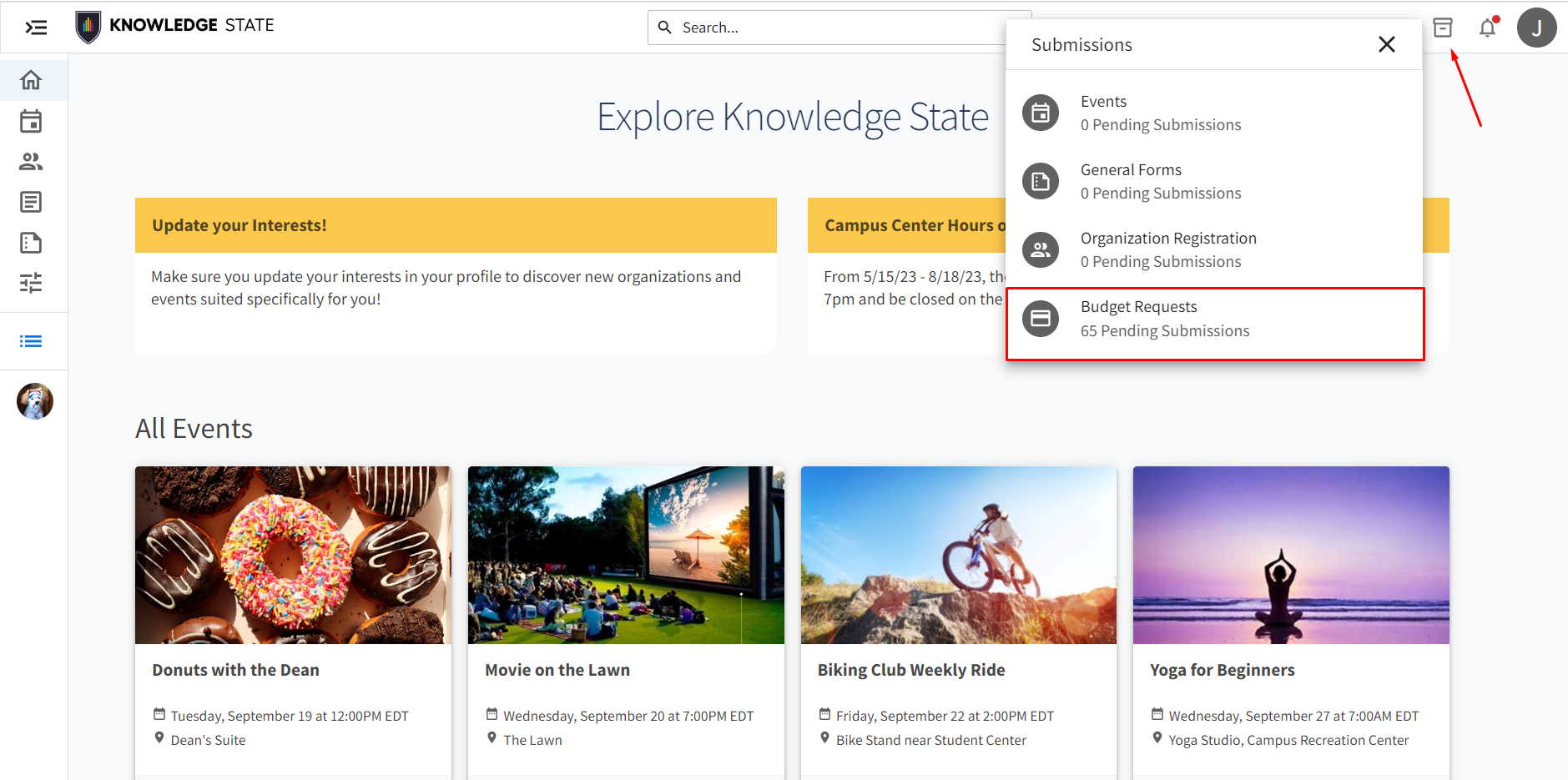Open the Campus Center Hours banner

(907, 225)
